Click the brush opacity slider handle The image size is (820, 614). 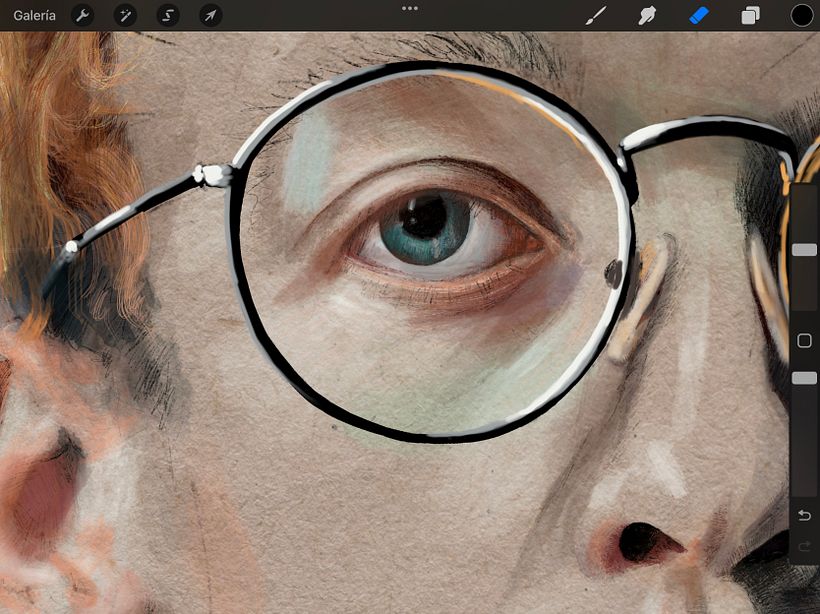pos(804,378)
